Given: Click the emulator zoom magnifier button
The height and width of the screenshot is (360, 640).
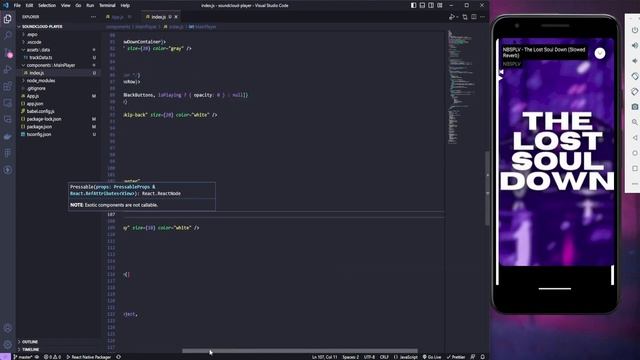Looking at the screenshot, I should click(634, 122).
